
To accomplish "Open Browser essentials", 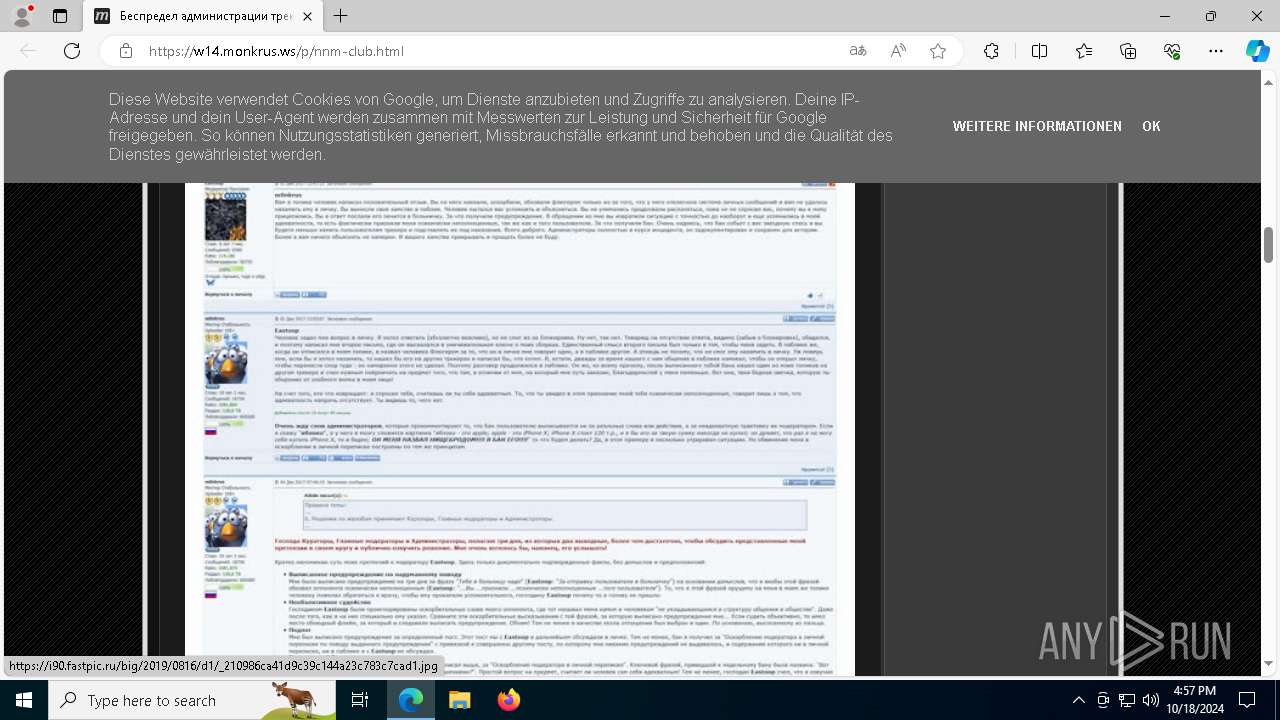I will click(1172, 51).
